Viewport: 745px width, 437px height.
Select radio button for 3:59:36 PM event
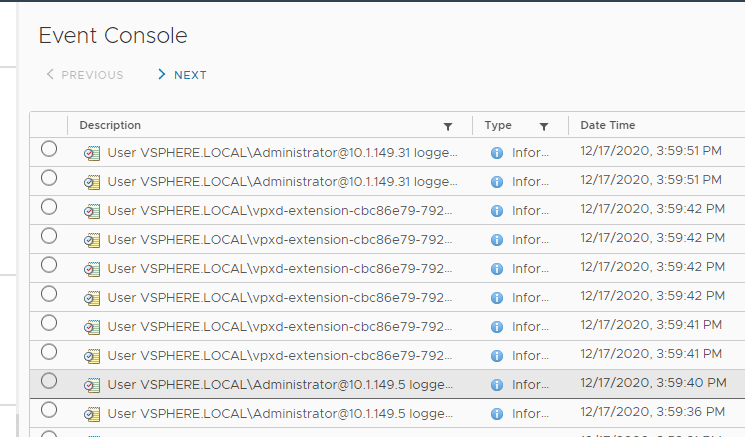point(49,410)
